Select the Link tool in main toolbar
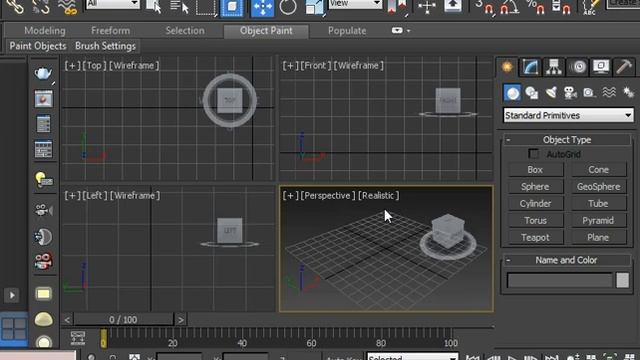640x360 pixels. coord(15,7)
